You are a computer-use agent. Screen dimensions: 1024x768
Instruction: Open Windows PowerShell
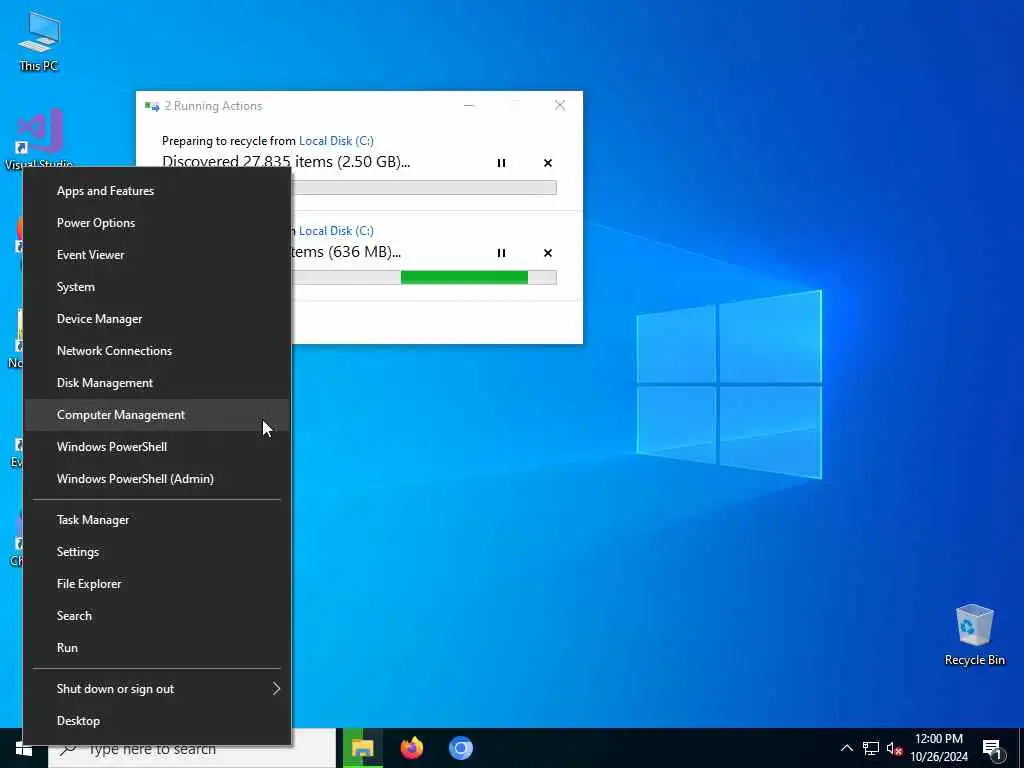(x=157, y=447)
